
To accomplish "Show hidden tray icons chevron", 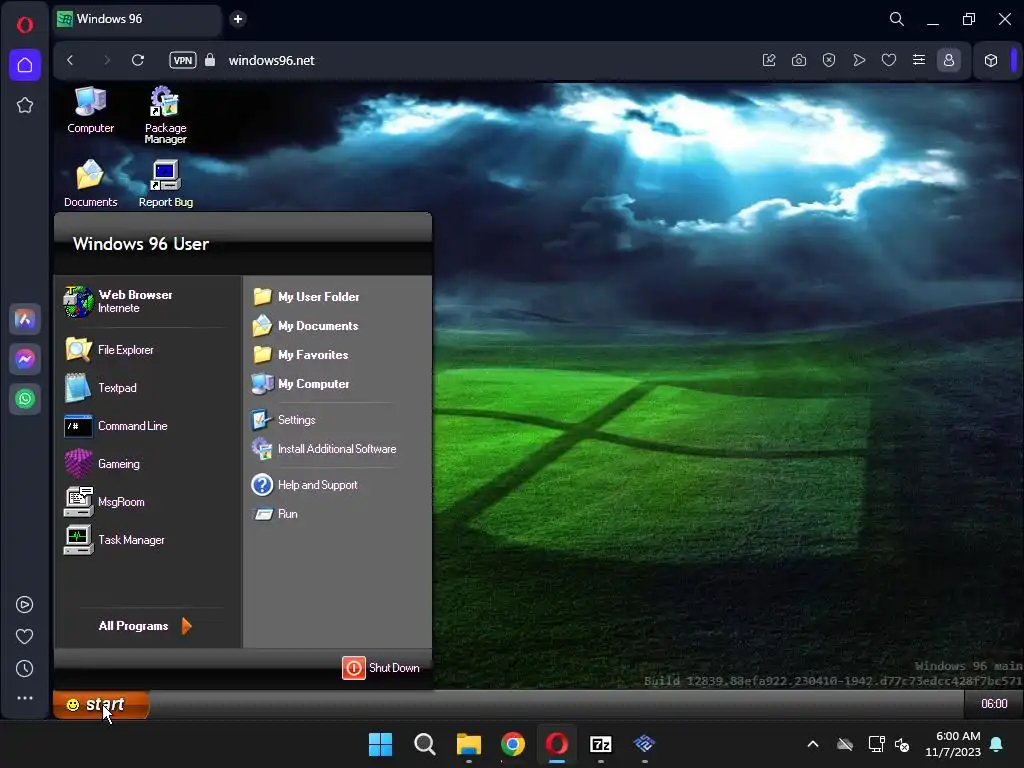I will 813,744.
